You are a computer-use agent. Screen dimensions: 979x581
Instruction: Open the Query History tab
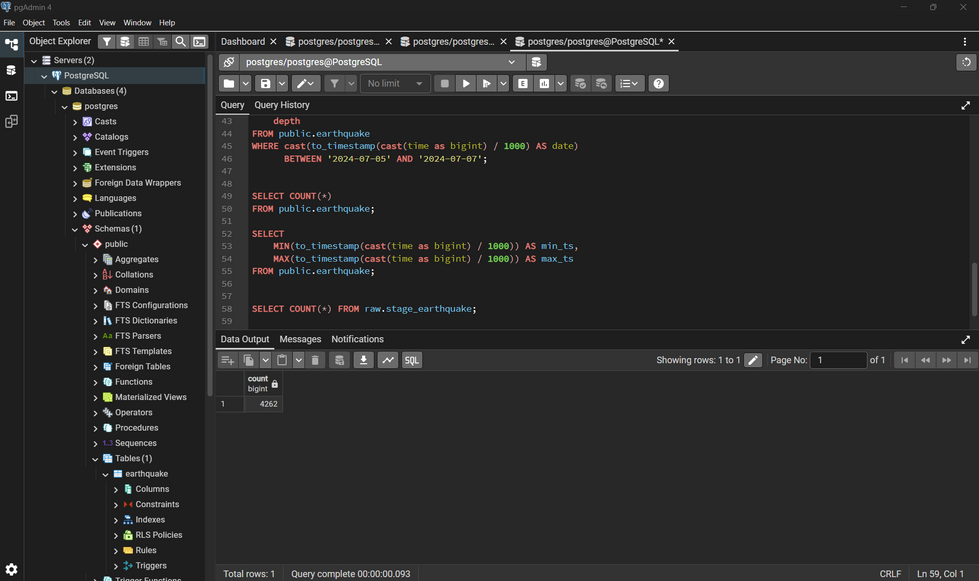point(282,105)
